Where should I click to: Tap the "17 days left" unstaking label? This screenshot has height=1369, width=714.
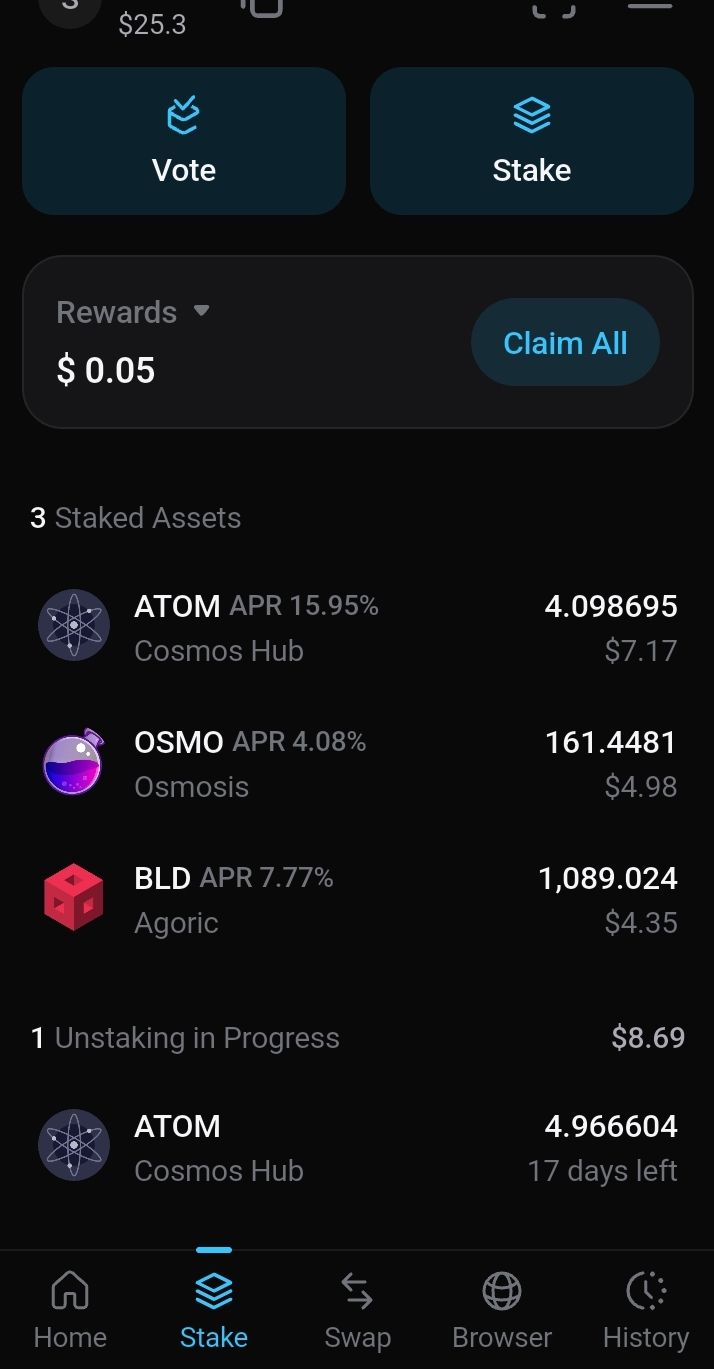click(602, 1171)
